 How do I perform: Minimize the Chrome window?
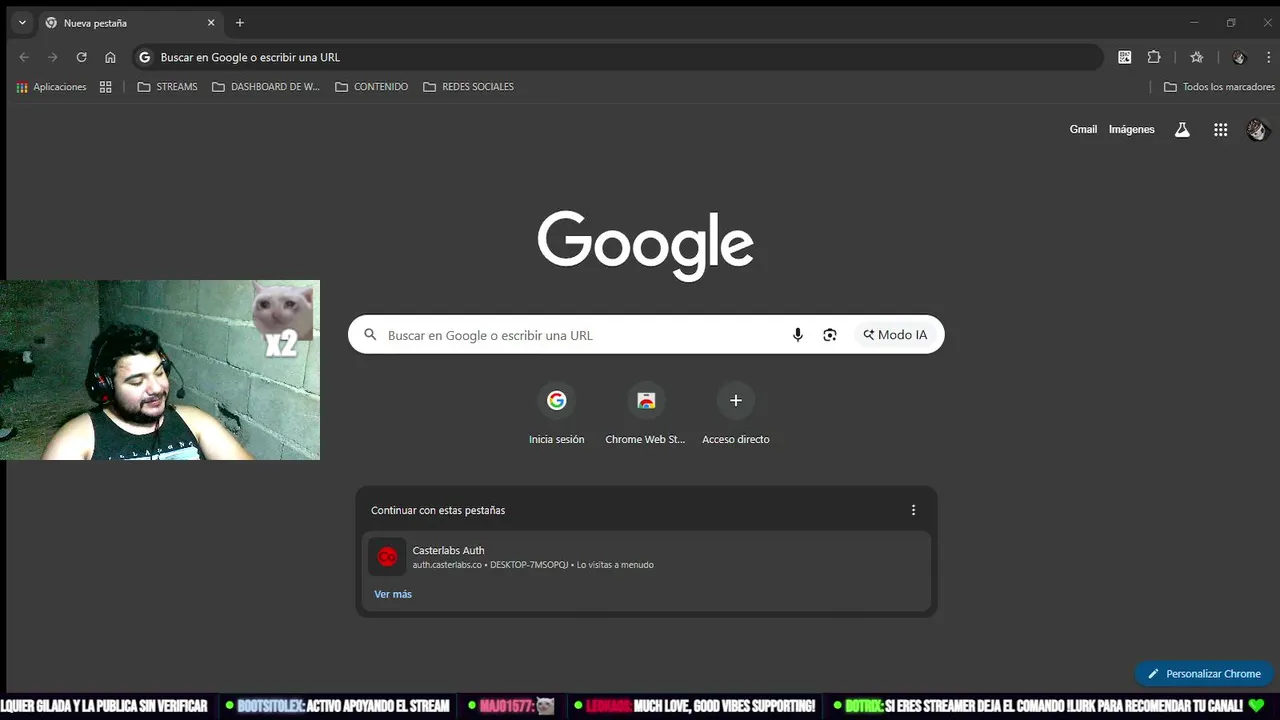tap(1194, 23)
